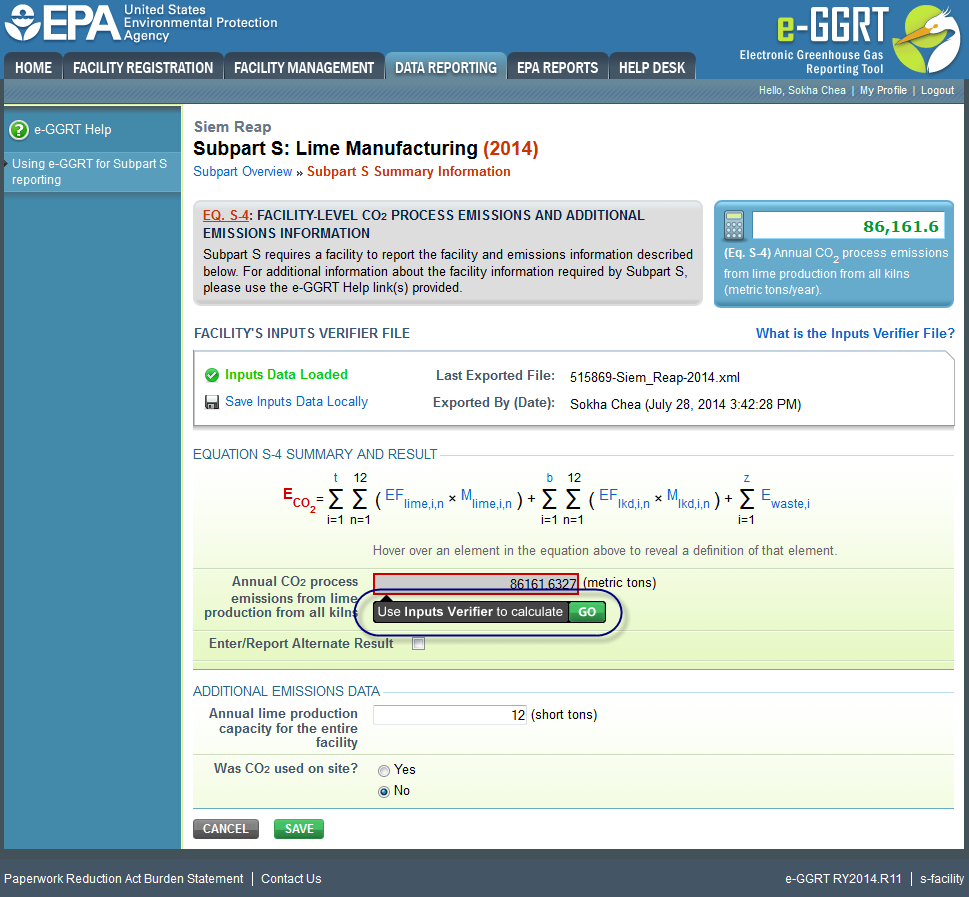Open the FACILITY MANAGEMENT tab
This screenshot has width=969, height=897.
304,67
